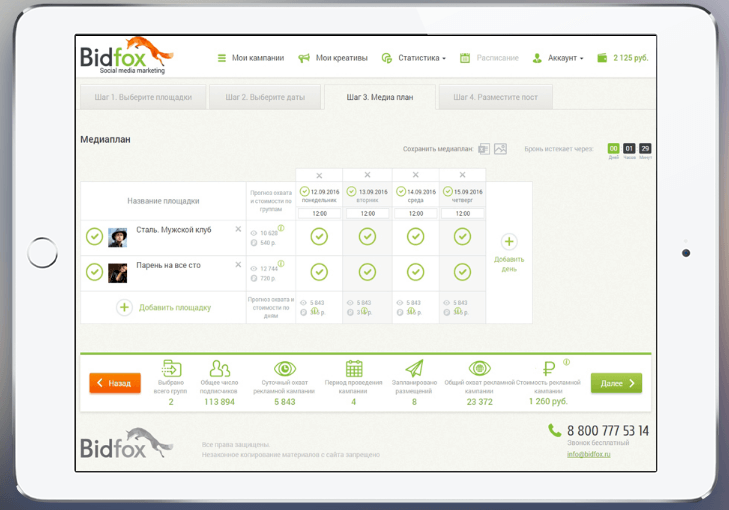Click the Bidfox fox logo in header
The width and height of the screenshot is (729, 510).
[x=126, y=56]
